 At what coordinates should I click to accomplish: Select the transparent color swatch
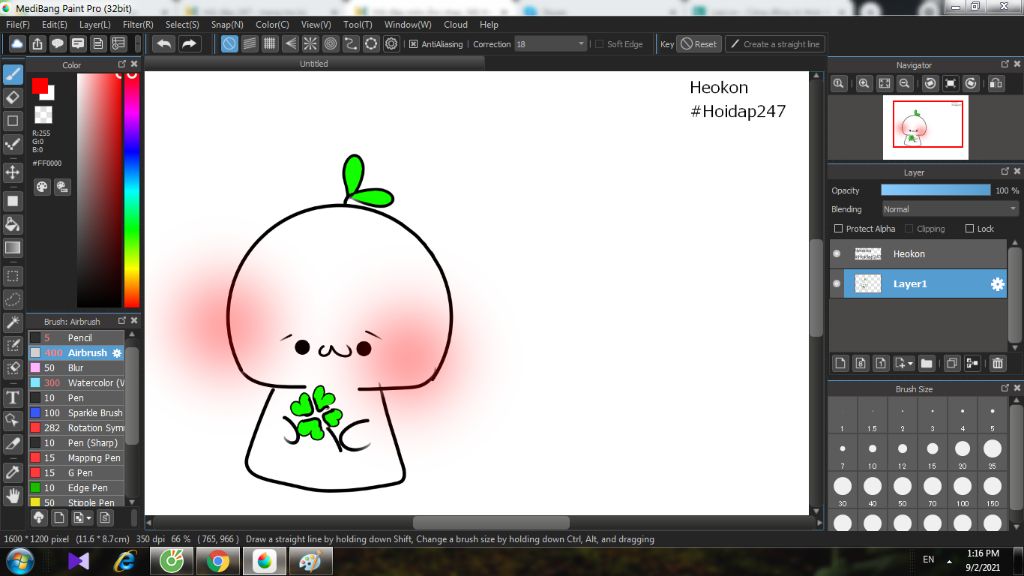43,115
